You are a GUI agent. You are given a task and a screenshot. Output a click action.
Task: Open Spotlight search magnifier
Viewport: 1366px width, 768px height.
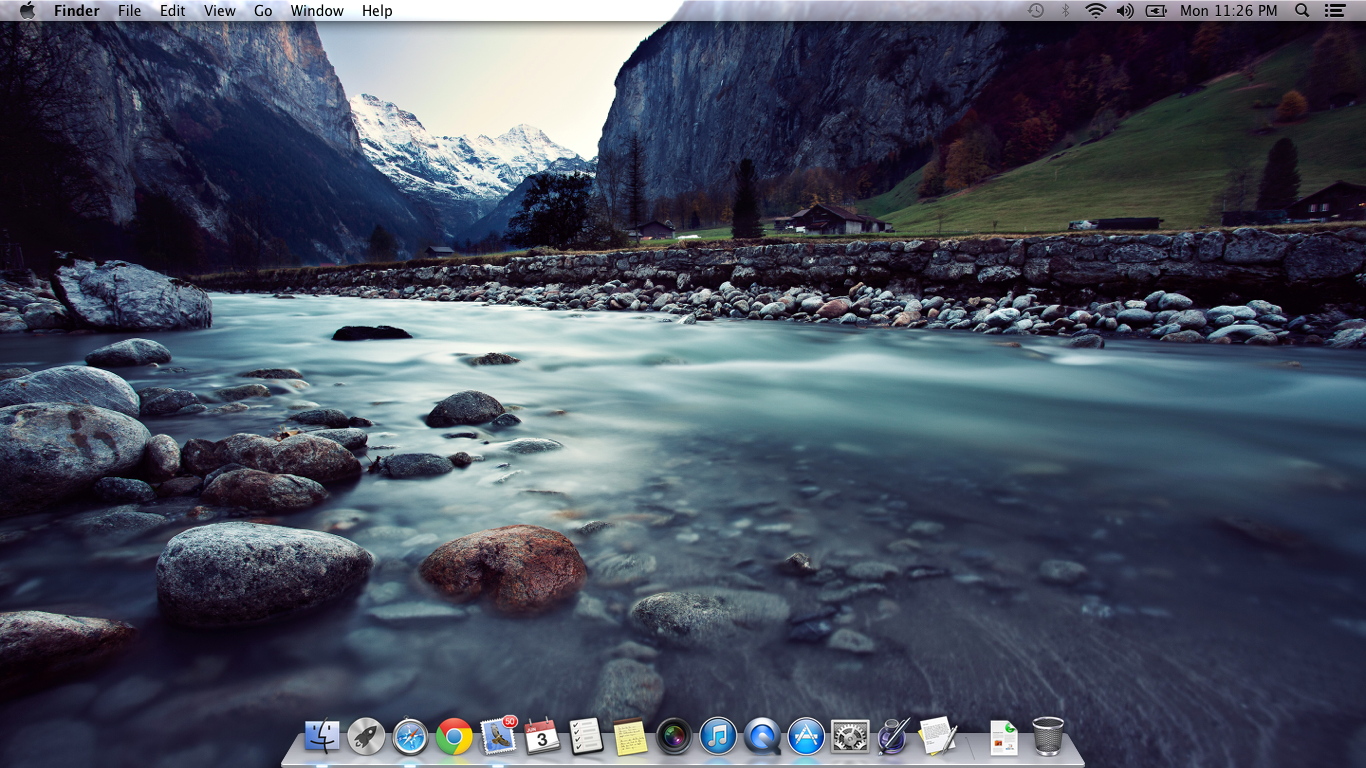[1302, 10]
